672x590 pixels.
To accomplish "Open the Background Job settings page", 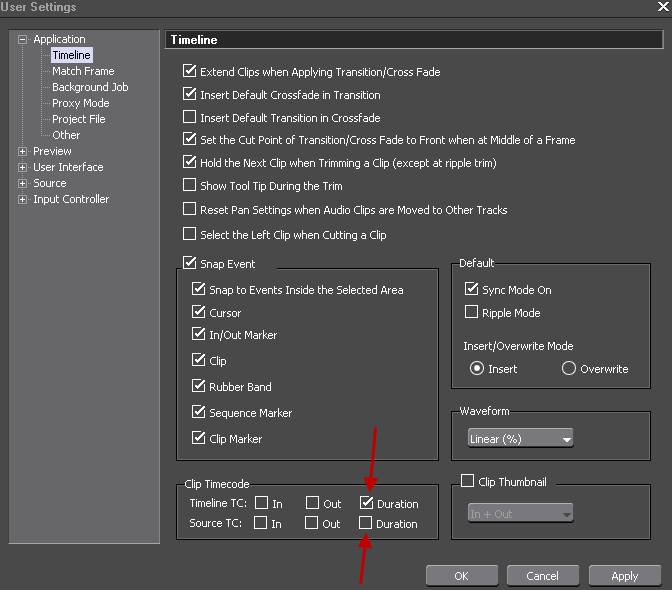I will point(90,87).
